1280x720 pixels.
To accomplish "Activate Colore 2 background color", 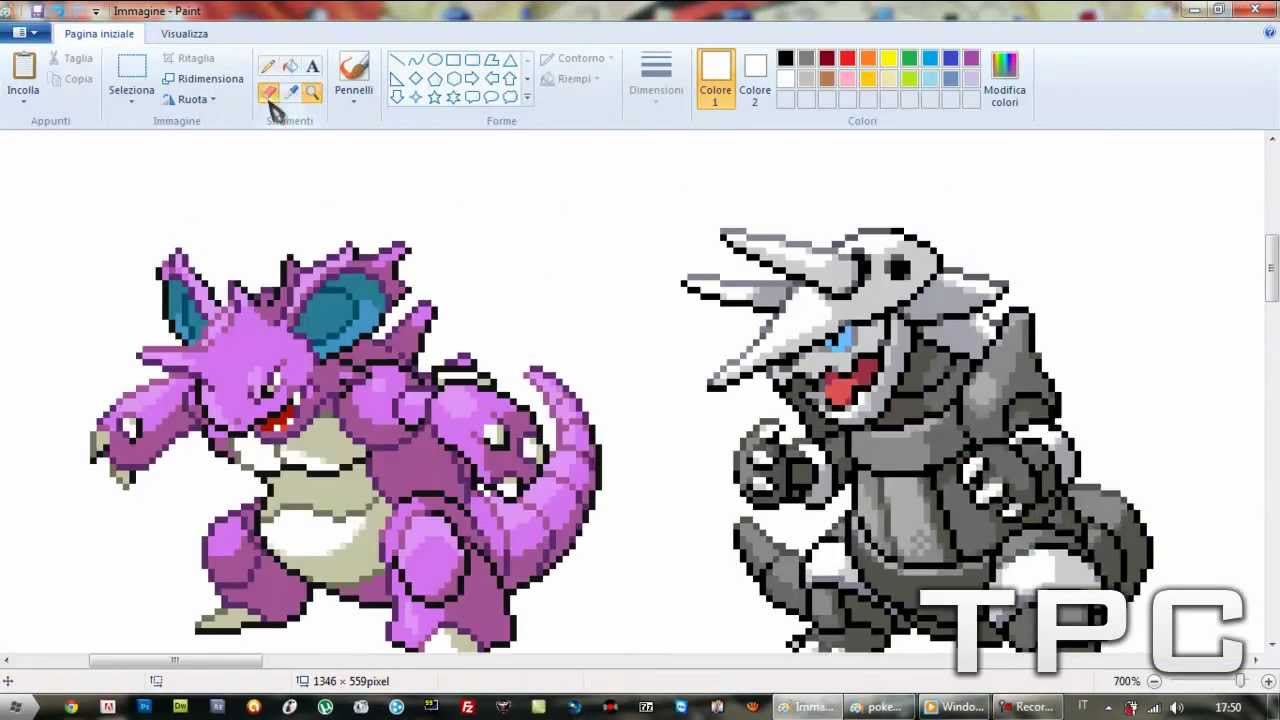I will pos(755,78).
